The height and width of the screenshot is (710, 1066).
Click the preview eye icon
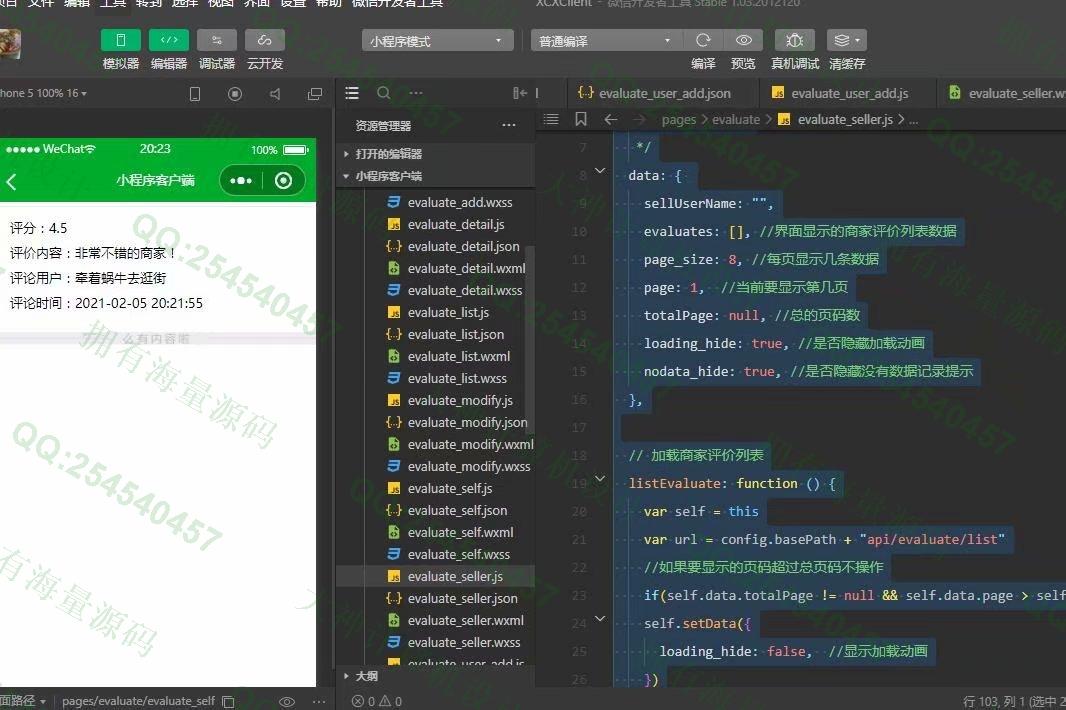pos(743,41)
